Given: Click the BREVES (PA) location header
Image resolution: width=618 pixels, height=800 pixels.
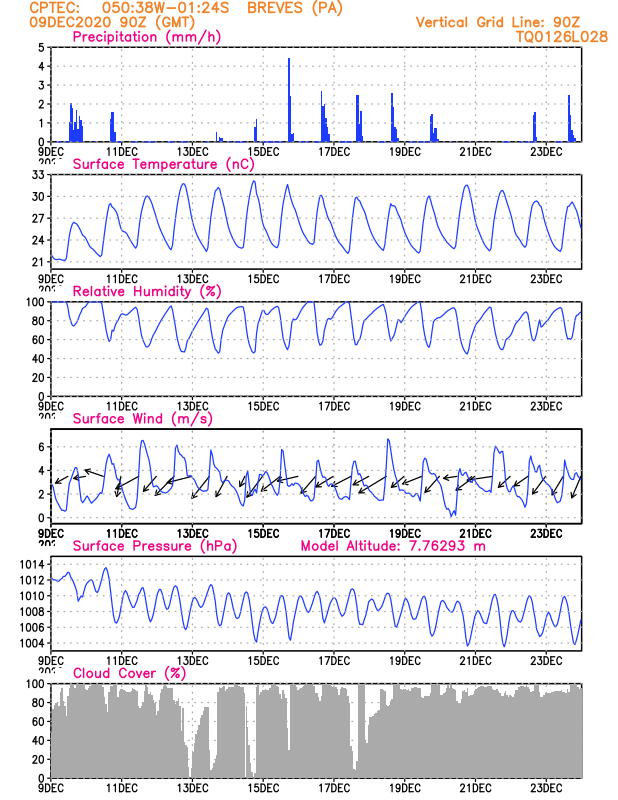Looking at the screenshot, I should (x=295, y=8).
